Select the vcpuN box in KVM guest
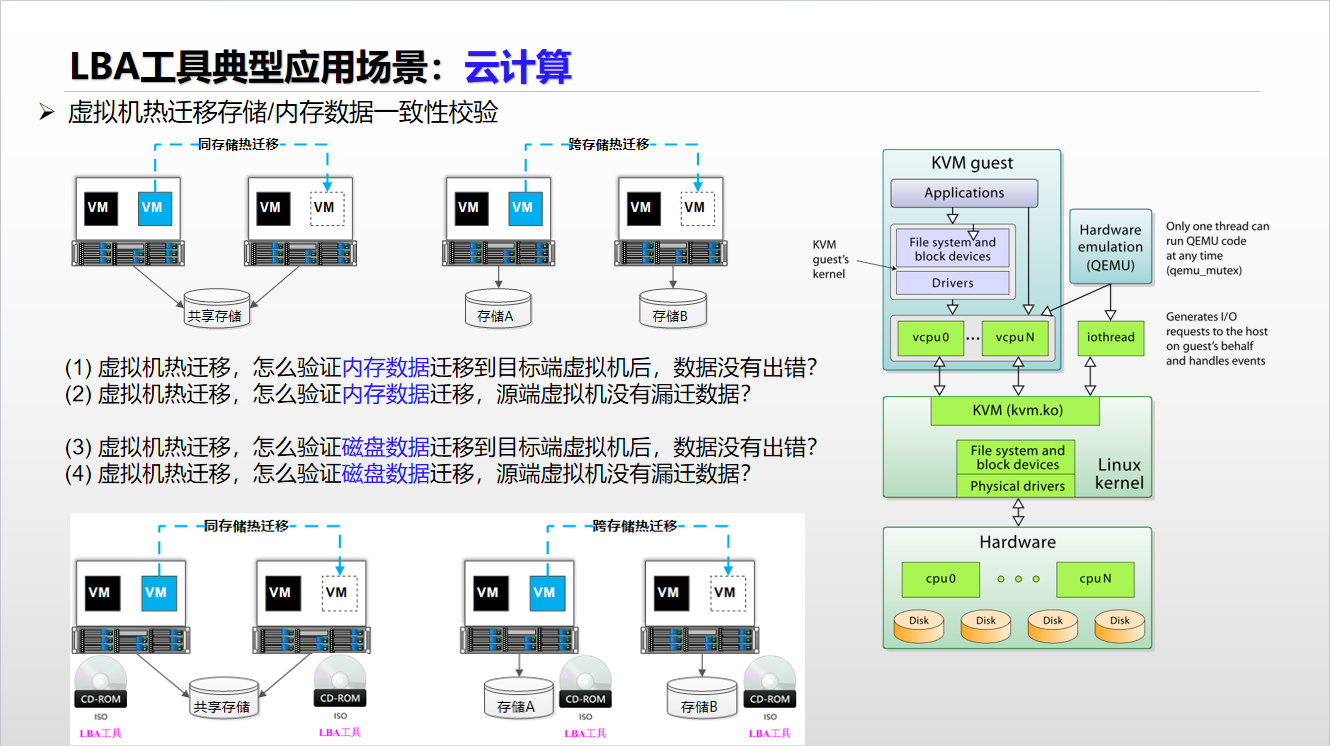1330x746 pixels. 1015,337
